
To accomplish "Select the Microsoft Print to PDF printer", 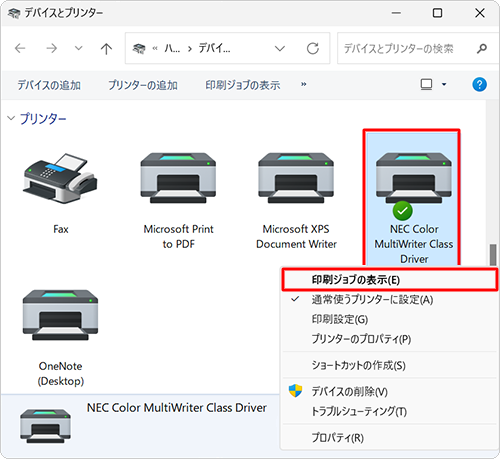I will 178,178.
